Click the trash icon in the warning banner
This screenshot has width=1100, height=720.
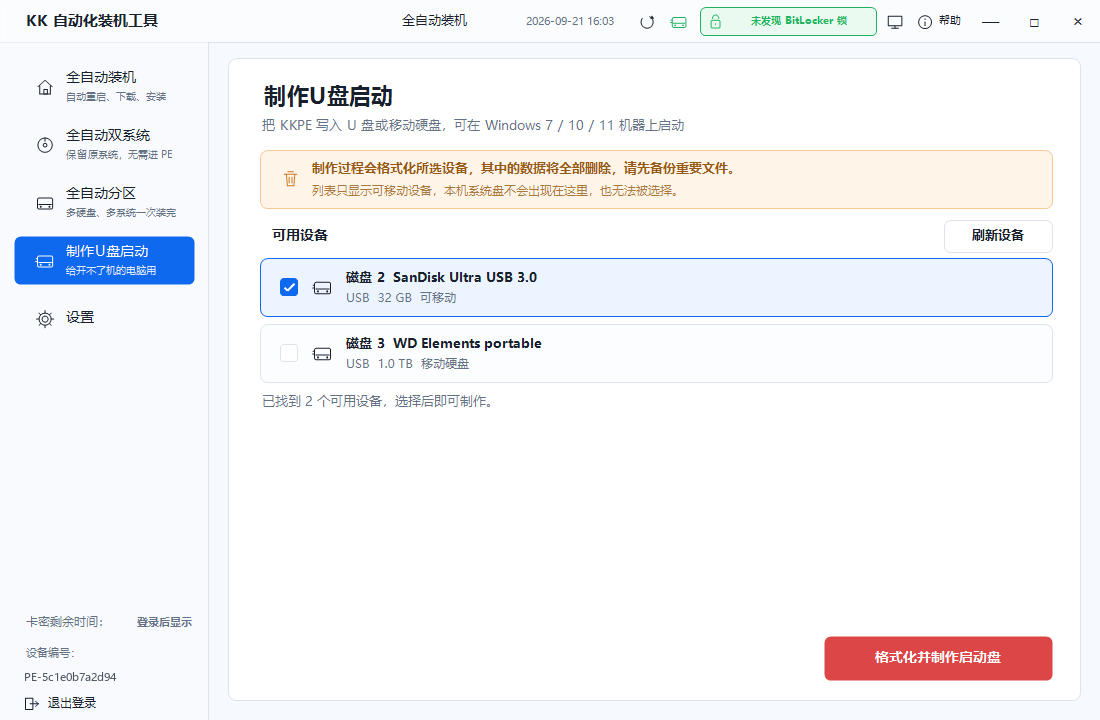pyautogui.click(x=290, y=179)
